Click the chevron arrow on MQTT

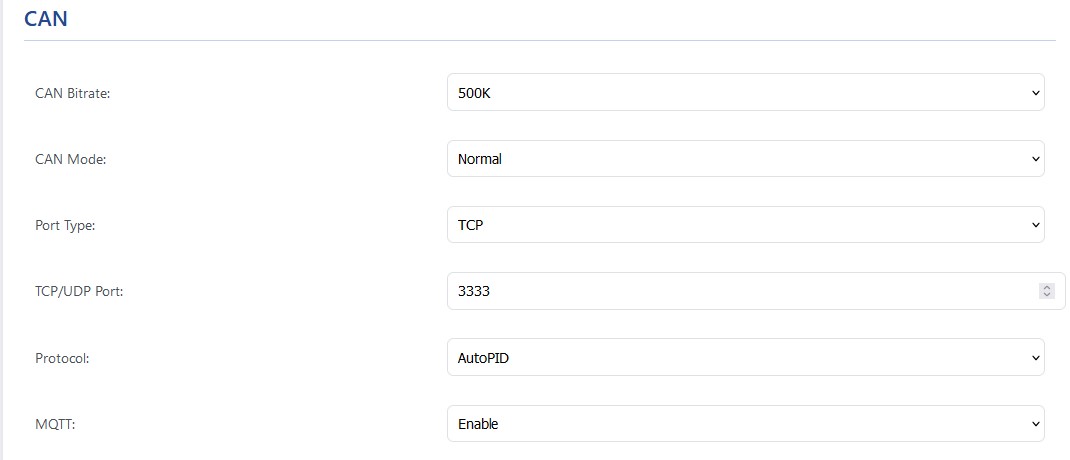point(1035,424)
